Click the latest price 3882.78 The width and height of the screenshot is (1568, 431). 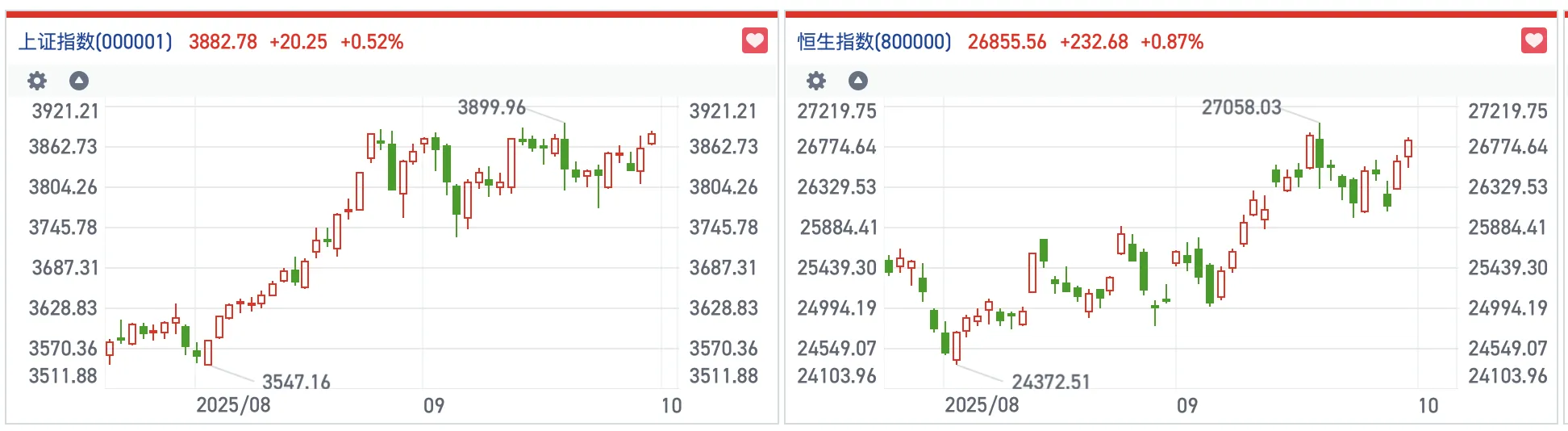point(223,42)
